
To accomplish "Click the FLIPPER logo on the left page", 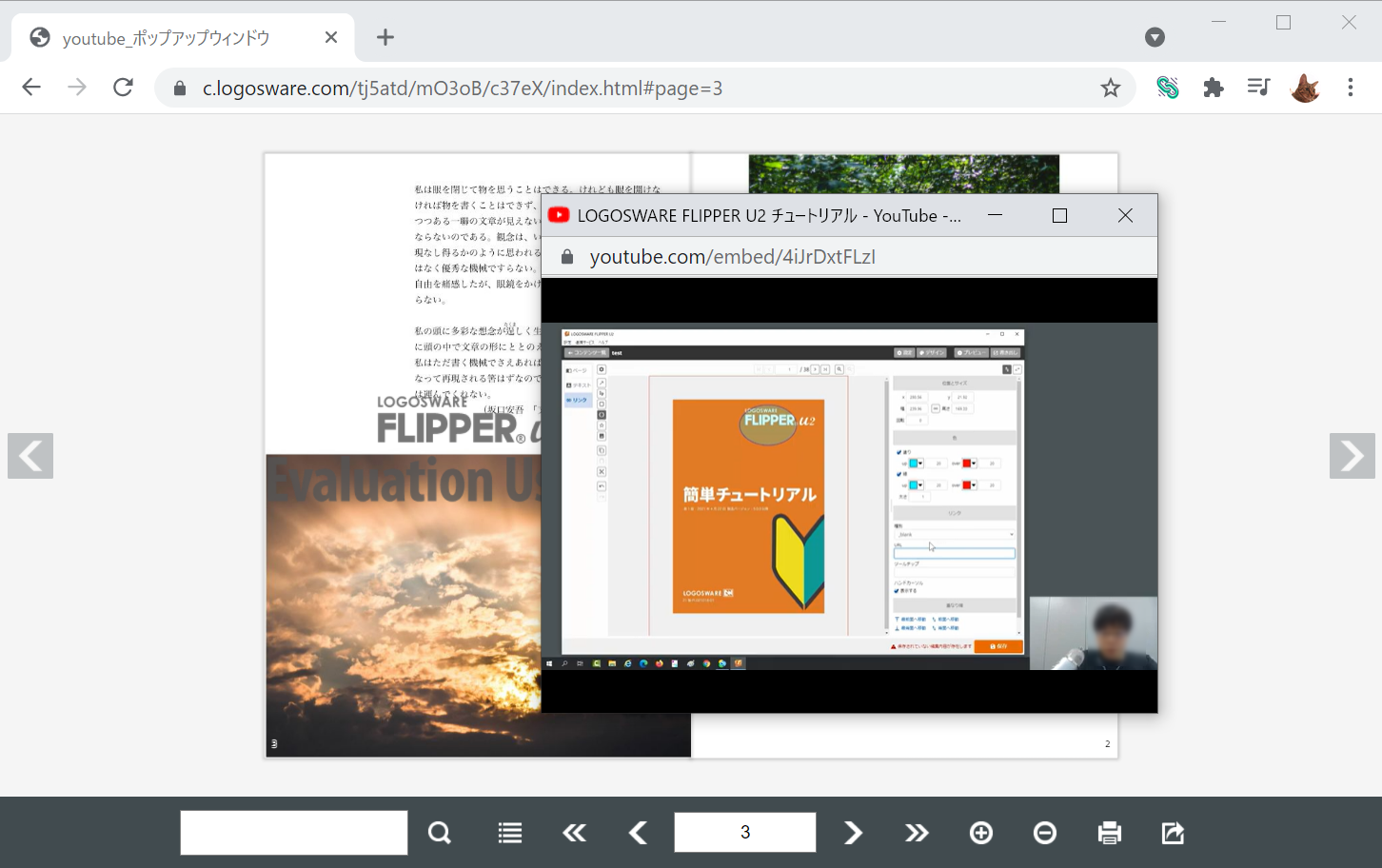I will pos(459,420).
